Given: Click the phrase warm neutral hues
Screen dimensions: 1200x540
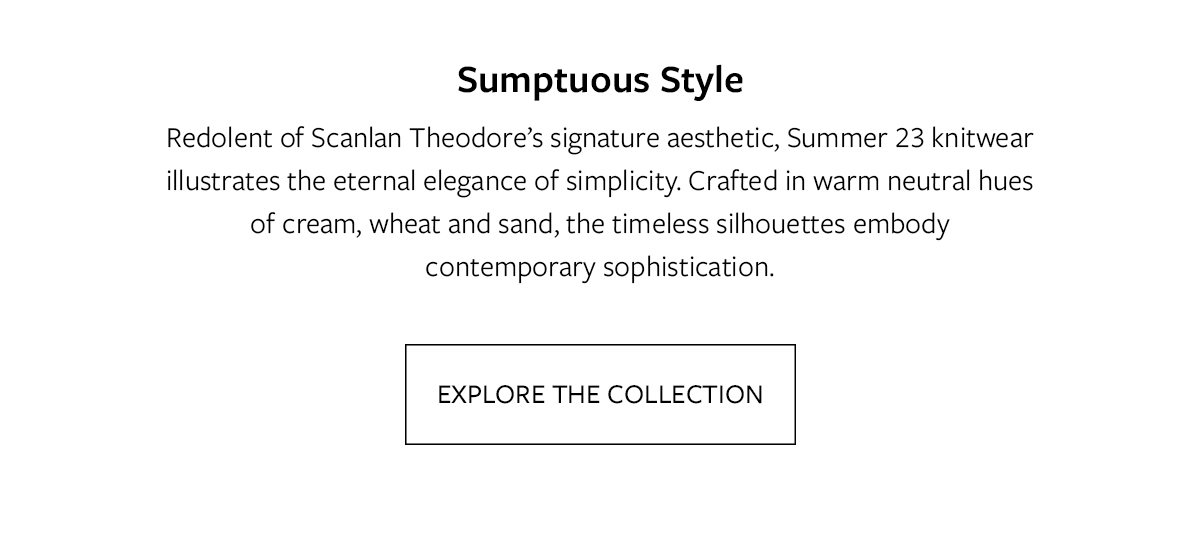Looking at the screenshot, I should (922, 182).
